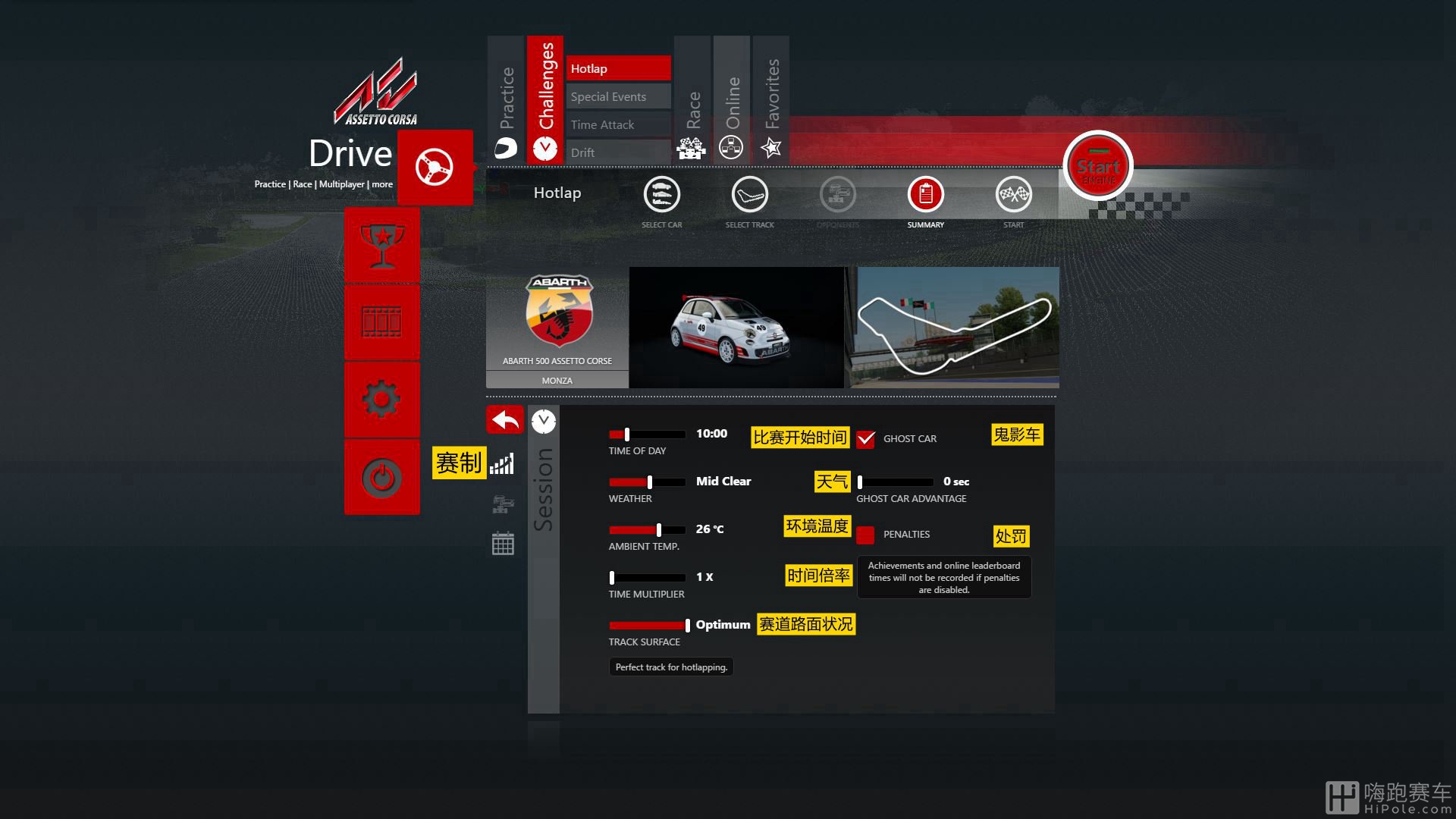Open the settings gear tile
This screenshot has width=1456, height=819.
click(x=381, y=399)
